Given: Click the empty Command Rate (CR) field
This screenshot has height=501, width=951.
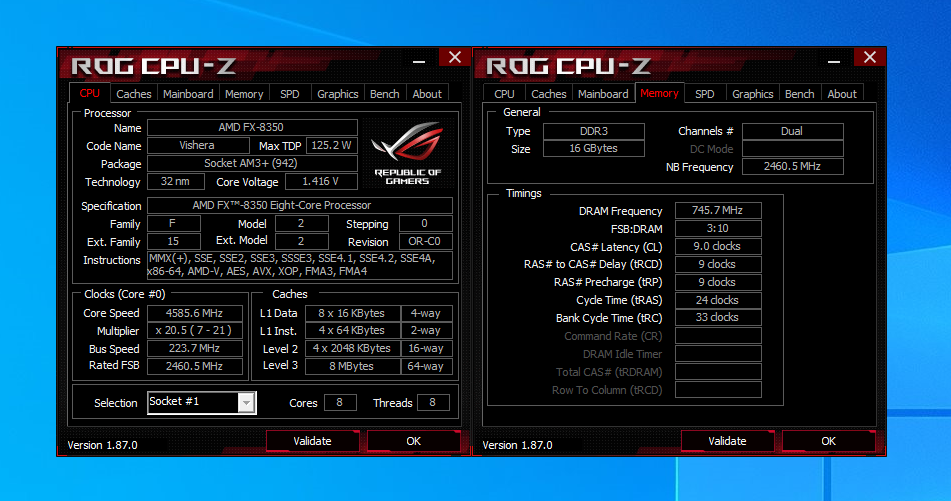Looking at the screenshot, I should click(718, 335).
